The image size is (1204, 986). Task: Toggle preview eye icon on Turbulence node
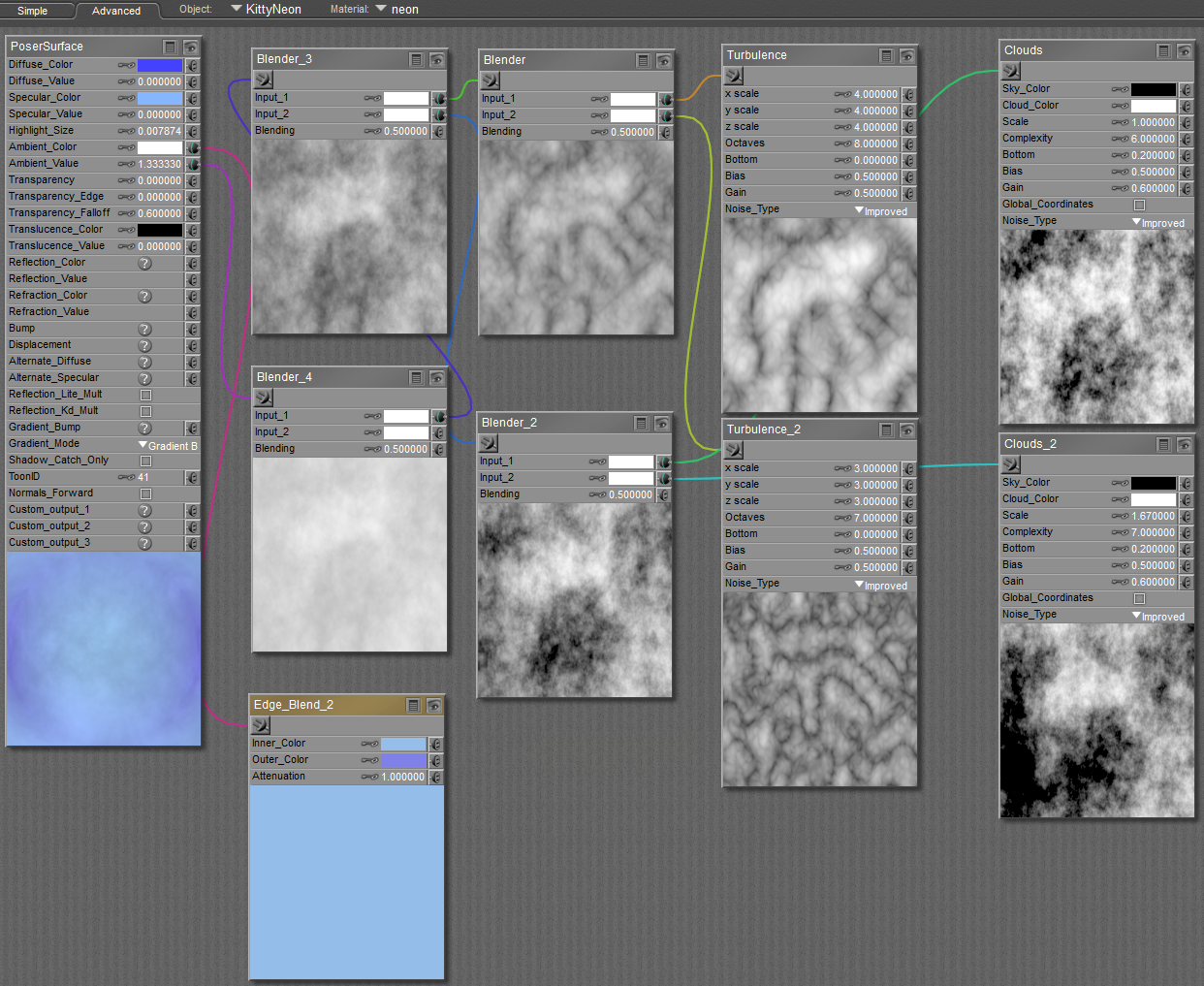coord(906,56)
